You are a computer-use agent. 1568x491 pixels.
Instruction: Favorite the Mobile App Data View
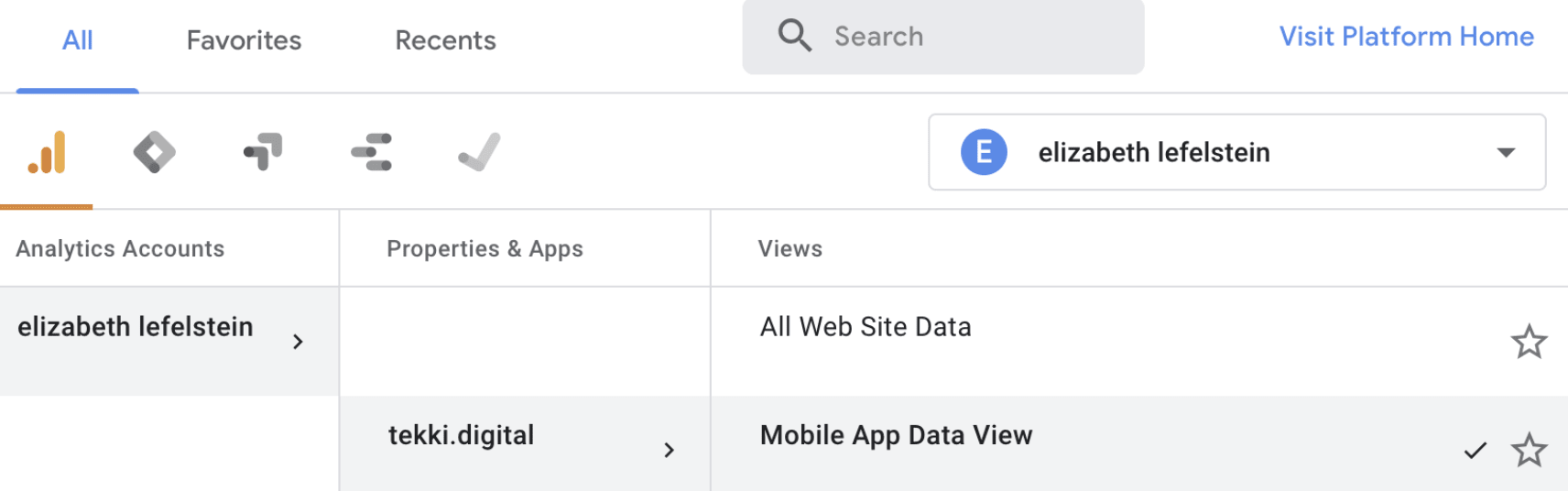1529,451
